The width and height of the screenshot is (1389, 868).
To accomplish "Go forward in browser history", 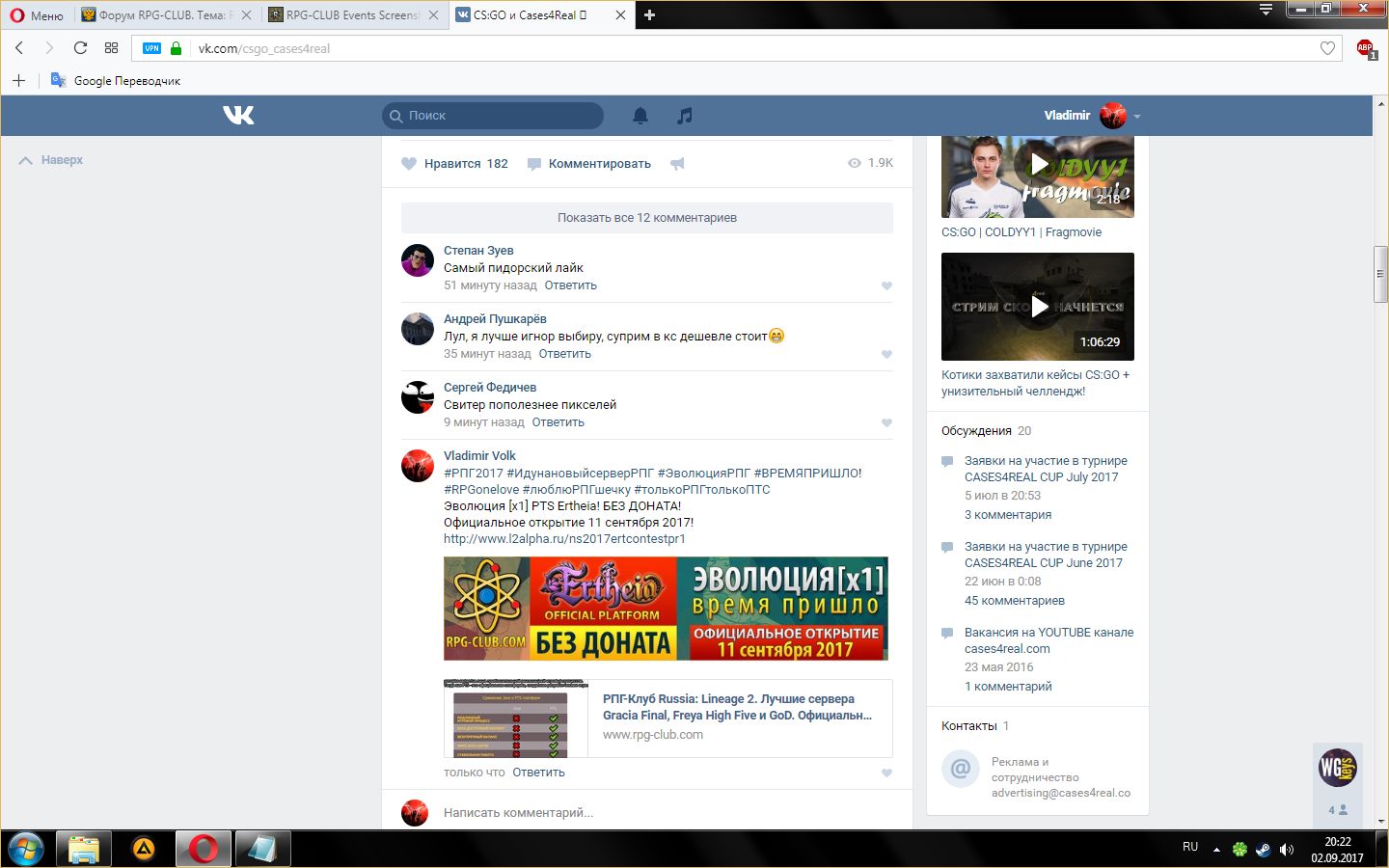I will (49, 48).
